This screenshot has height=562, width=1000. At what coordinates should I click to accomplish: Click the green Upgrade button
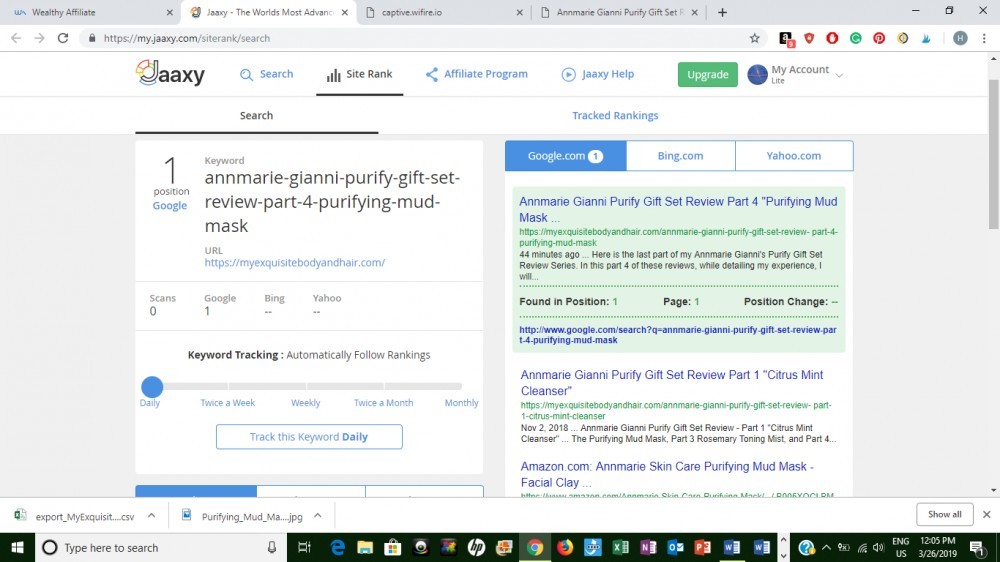(x=707, y=74)
